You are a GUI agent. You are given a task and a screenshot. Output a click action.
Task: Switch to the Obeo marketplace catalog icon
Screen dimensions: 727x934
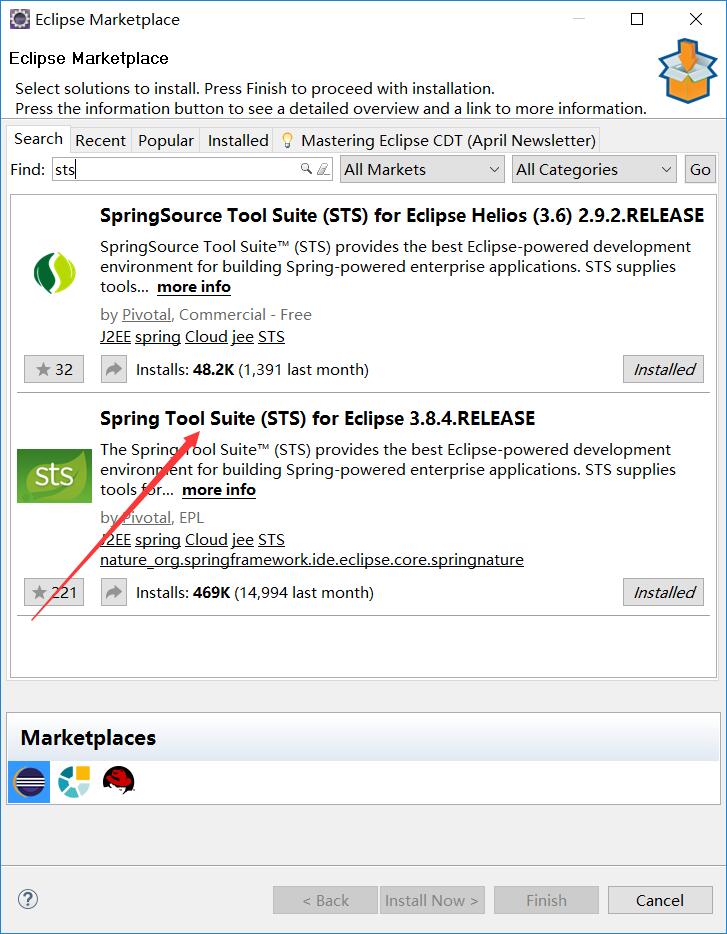tap(74, 782)
